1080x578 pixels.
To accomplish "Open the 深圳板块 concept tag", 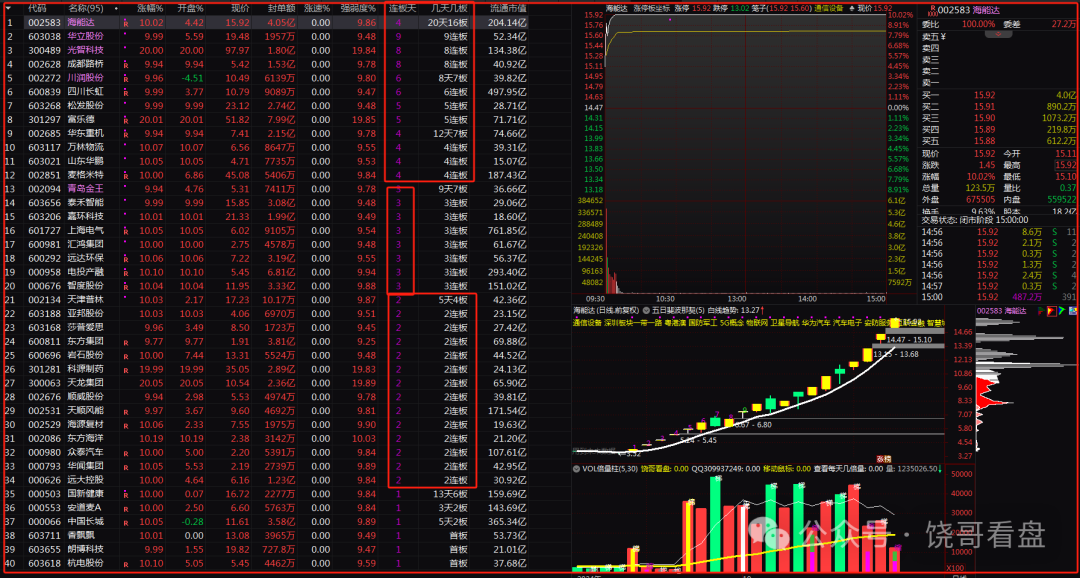I will (618, 322).
